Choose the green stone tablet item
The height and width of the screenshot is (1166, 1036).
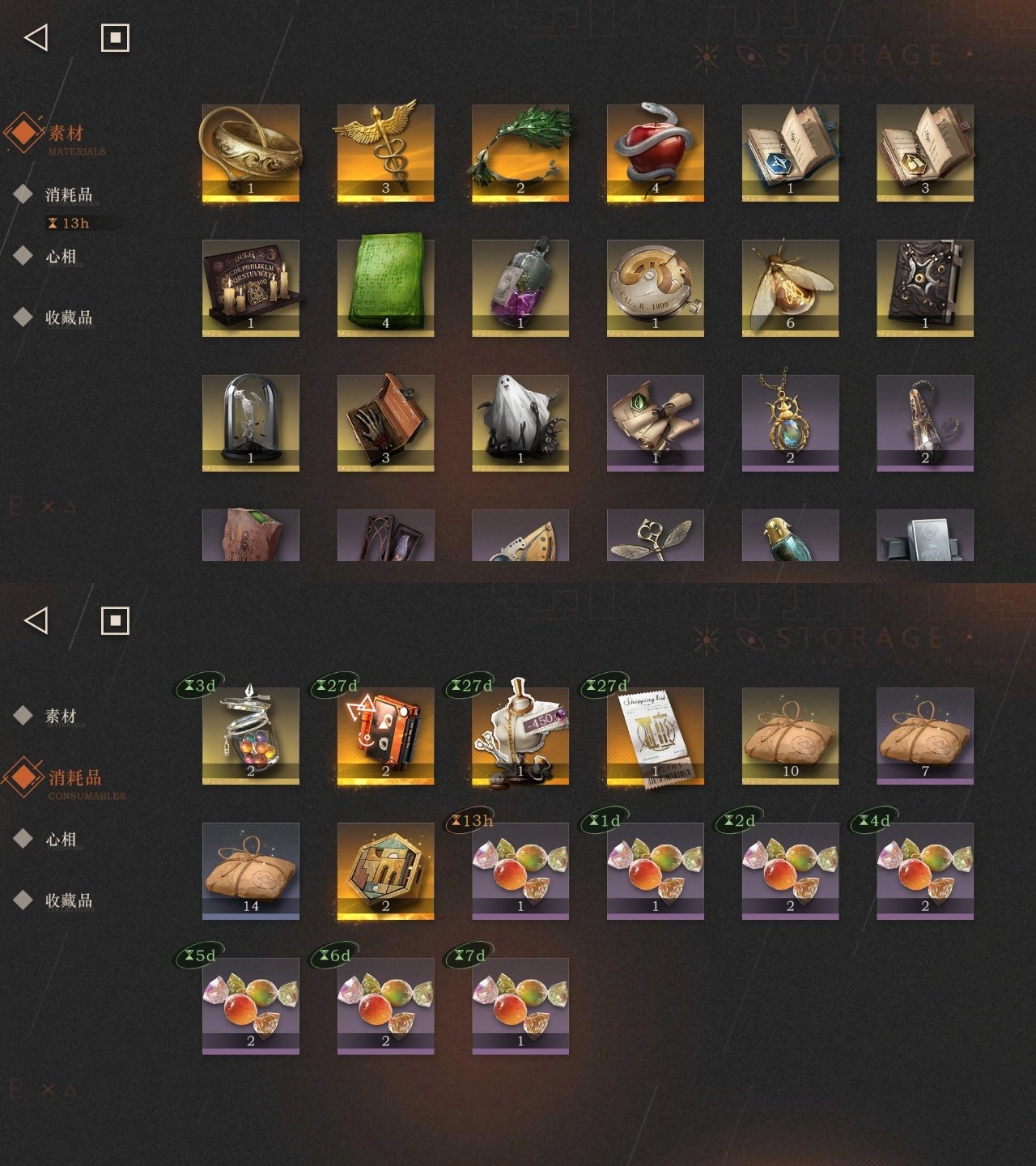[385, 287]
